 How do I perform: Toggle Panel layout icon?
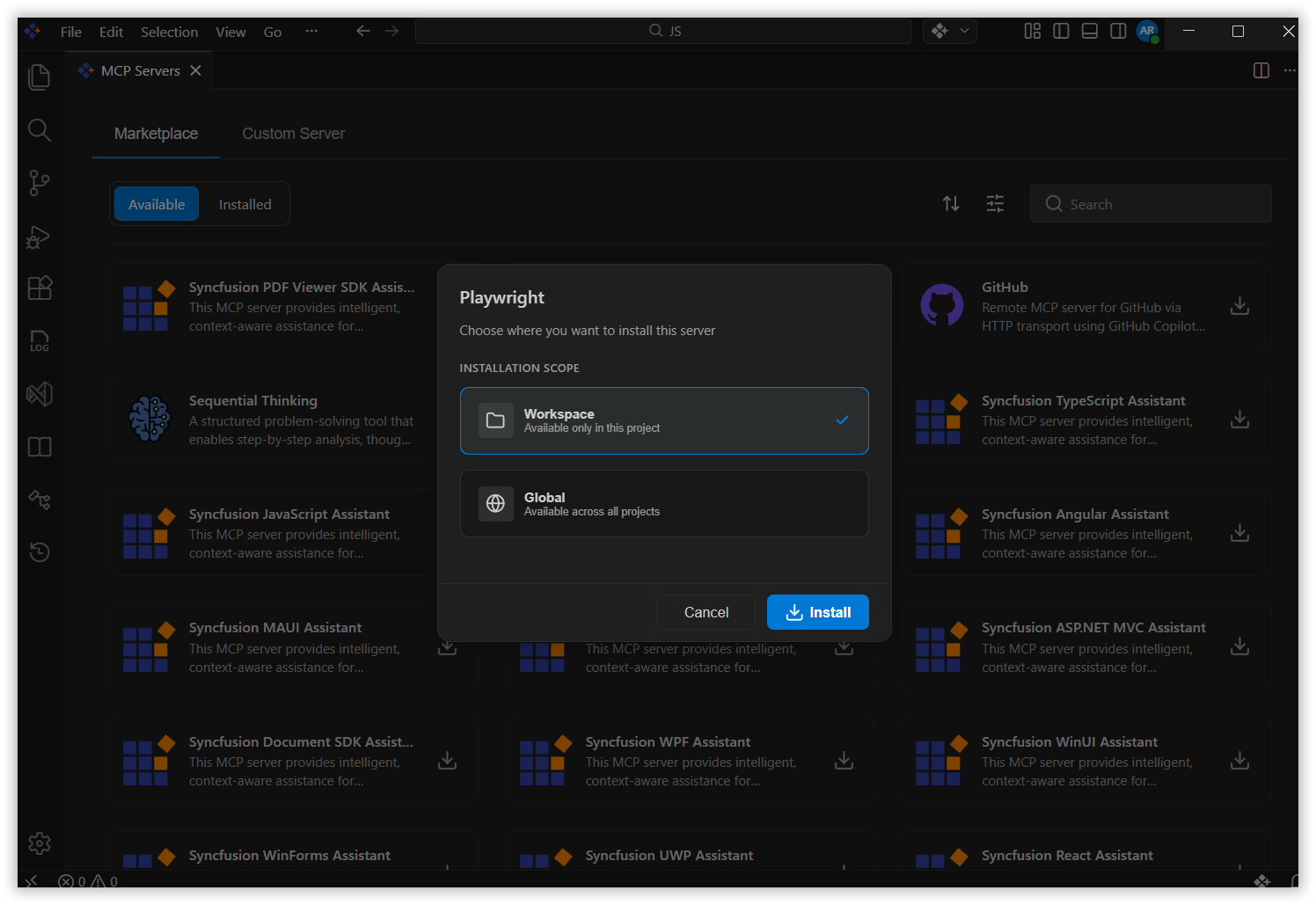tap(1089, 31)
